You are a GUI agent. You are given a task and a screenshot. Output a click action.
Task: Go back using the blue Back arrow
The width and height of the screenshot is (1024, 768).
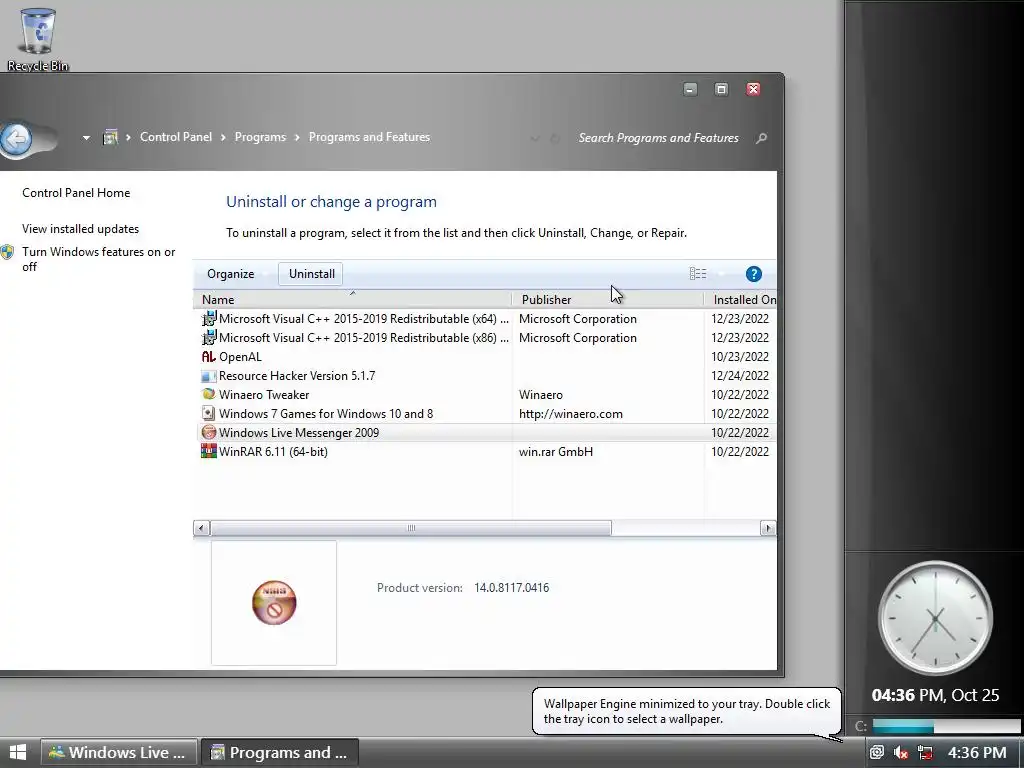point(16,138)
